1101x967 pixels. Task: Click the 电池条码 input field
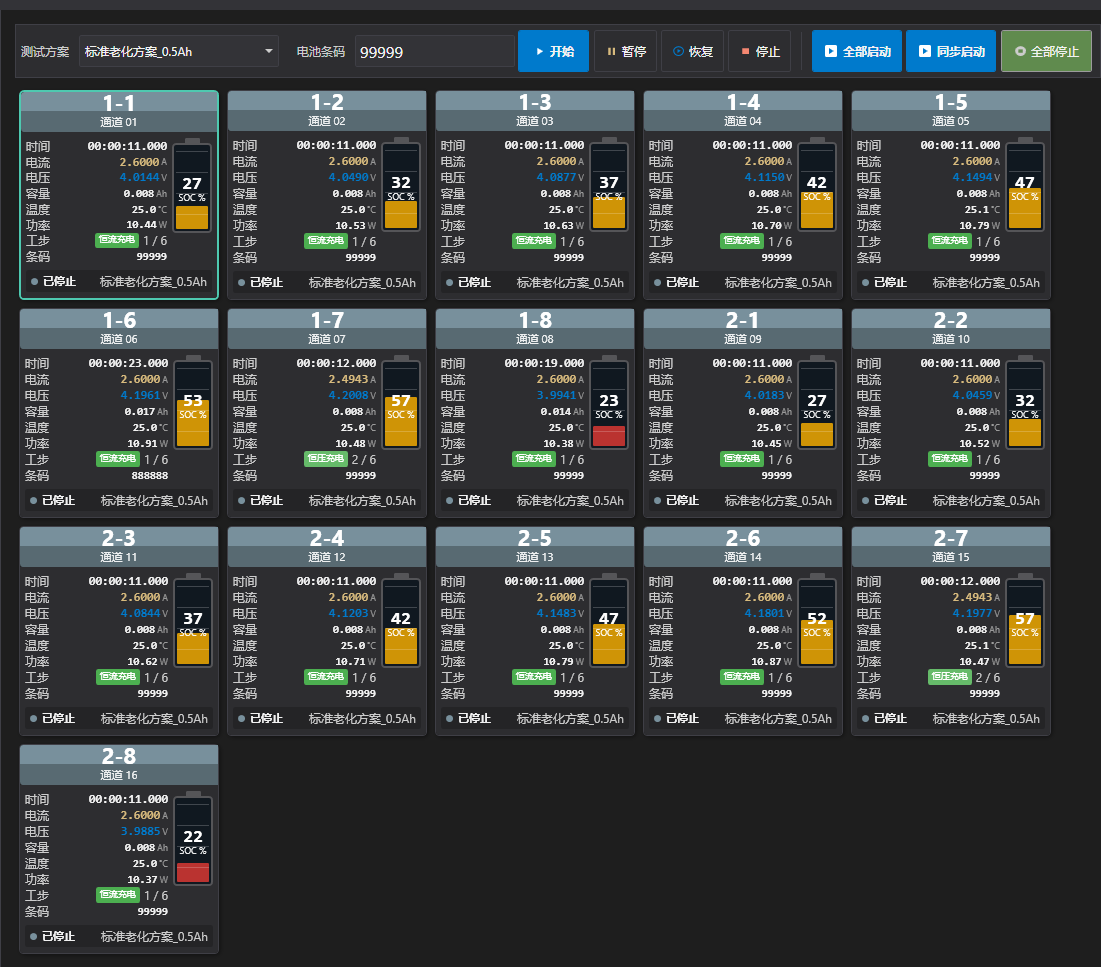coord(435,52)
